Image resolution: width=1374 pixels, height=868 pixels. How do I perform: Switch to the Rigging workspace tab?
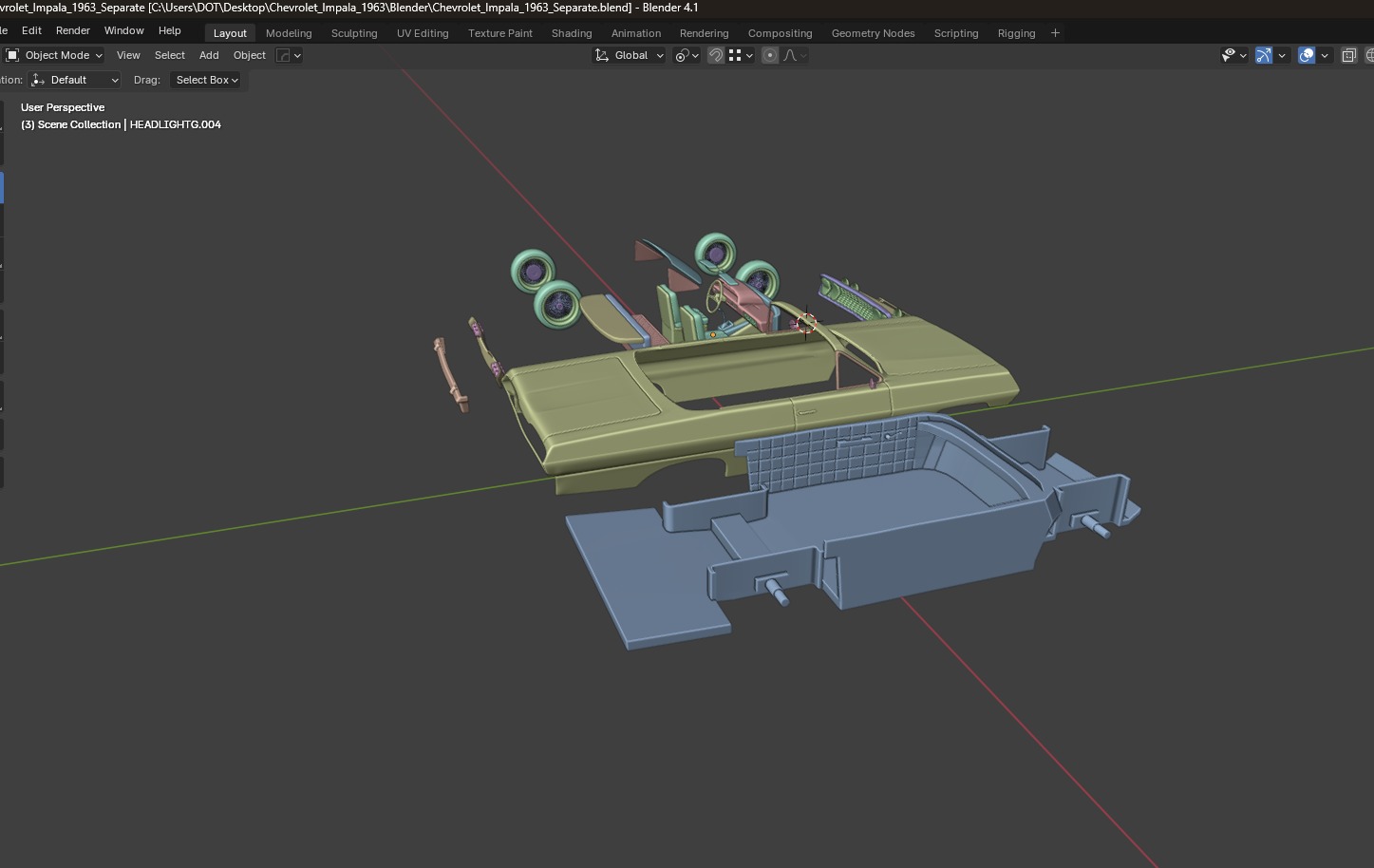[x=1016, y=33]
